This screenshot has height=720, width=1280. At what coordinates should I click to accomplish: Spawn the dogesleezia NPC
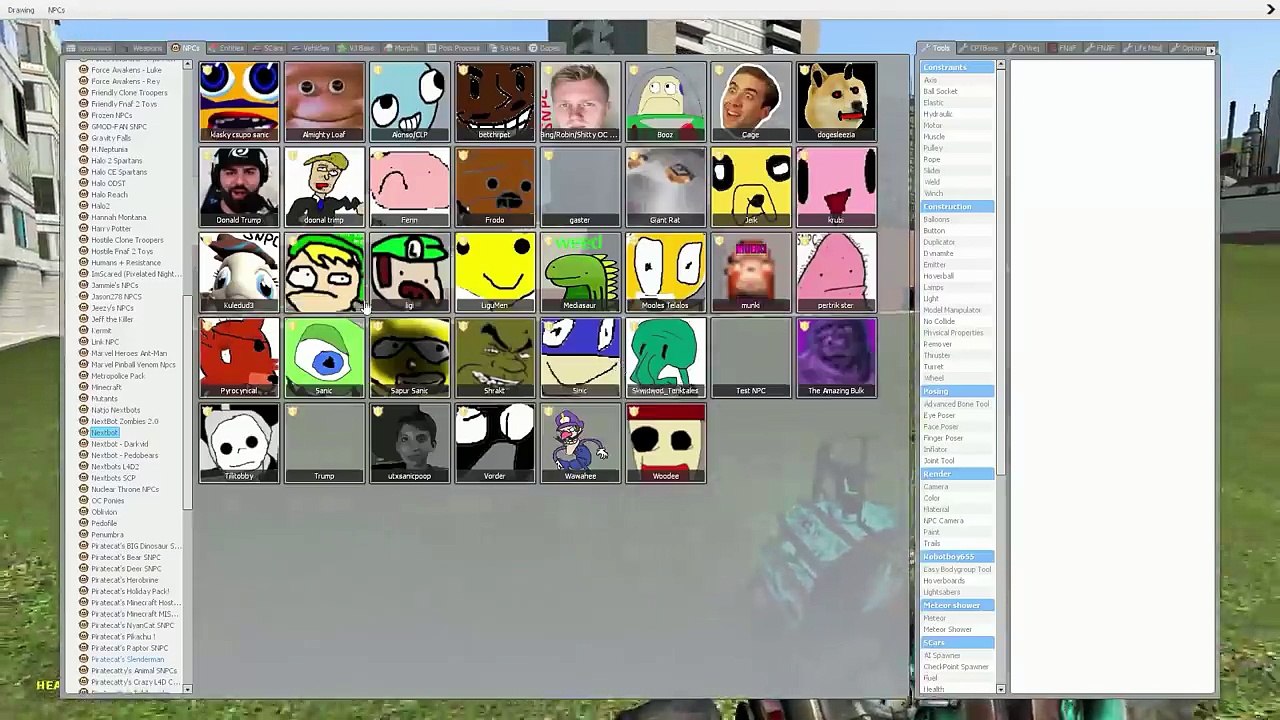837,101
